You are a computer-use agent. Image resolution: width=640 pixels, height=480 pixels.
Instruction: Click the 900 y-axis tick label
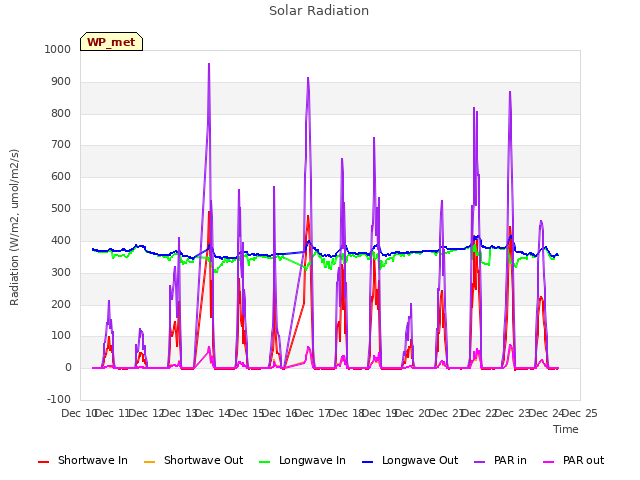coord(60,82)
